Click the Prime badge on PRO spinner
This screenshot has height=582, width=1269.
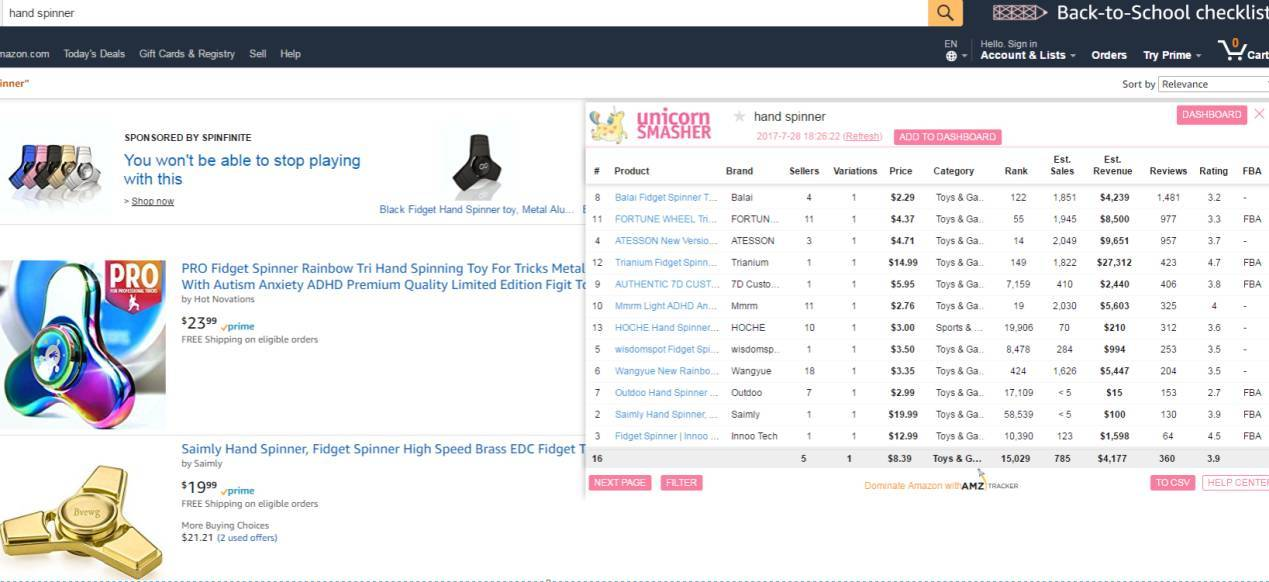pyautogui.click(x=238, y=326)
